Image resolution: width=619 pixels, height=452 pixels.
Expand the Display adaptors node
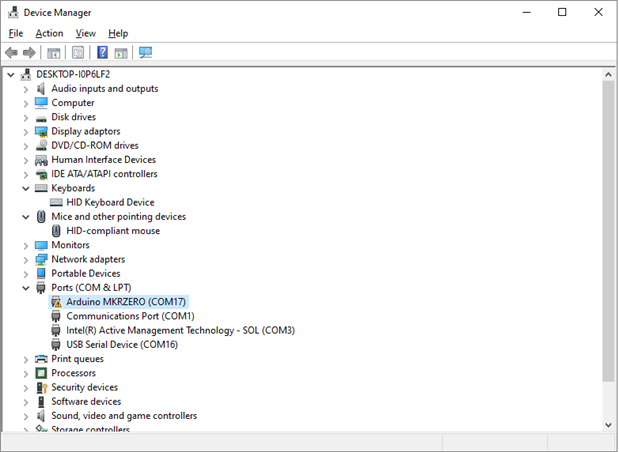point(26,132)
